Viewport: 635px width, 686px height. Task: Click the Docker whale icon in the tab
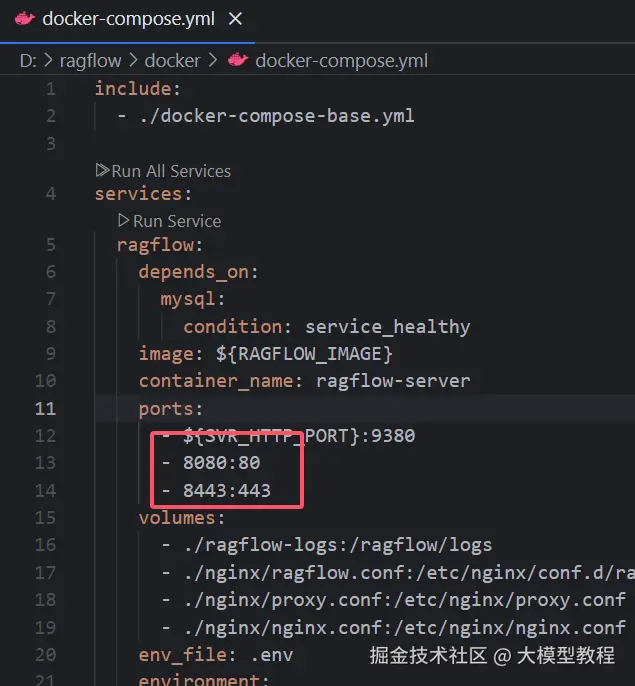(25, 19)
